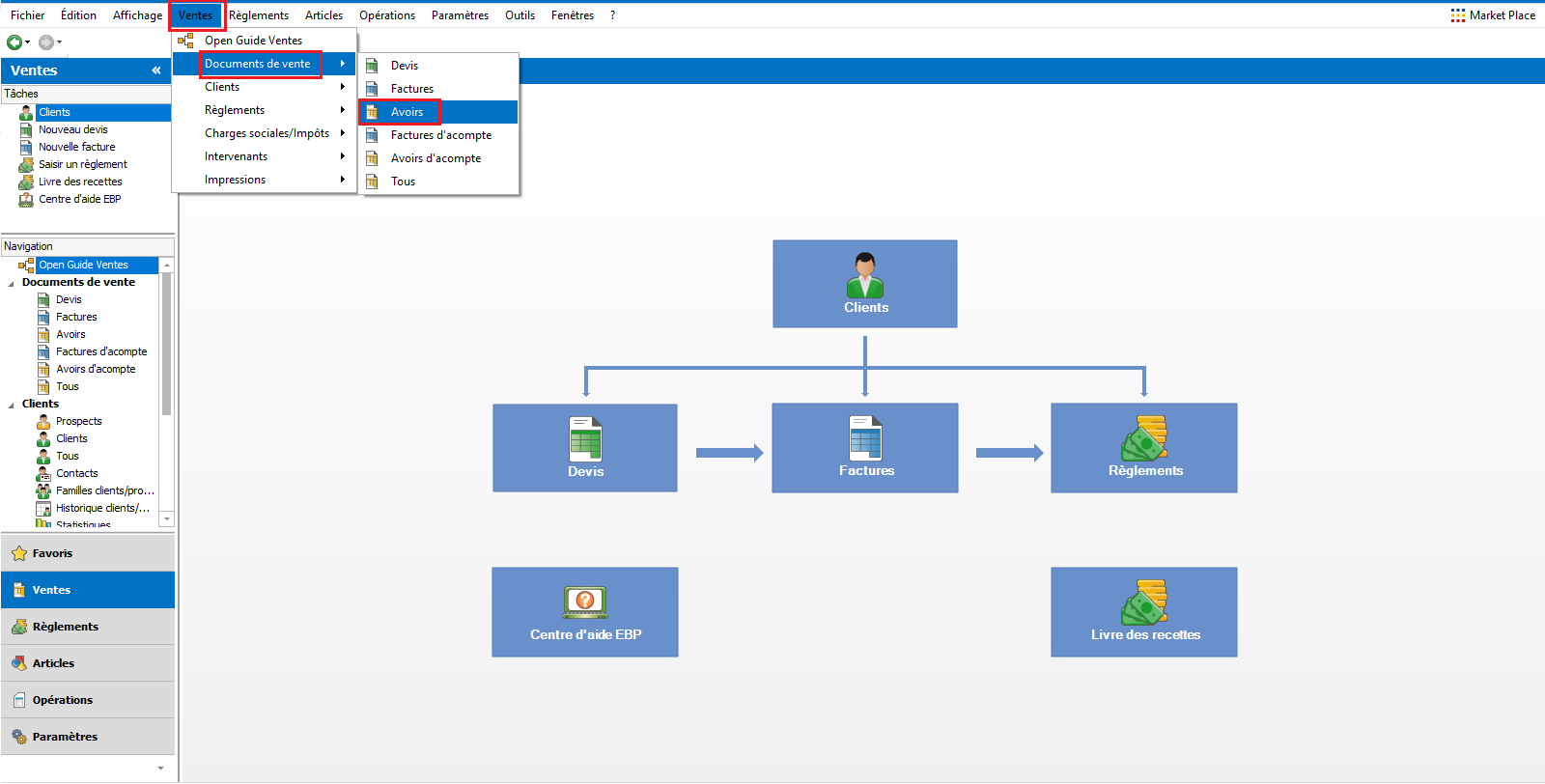Click the Règlements tile in the guide
Viewport: 1545px width, 784px height.
click(x=1144, y=448)
